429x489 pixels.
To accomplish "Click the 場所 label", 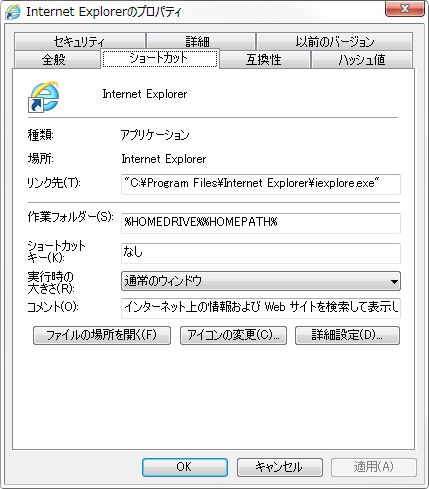I will point(40,159).
